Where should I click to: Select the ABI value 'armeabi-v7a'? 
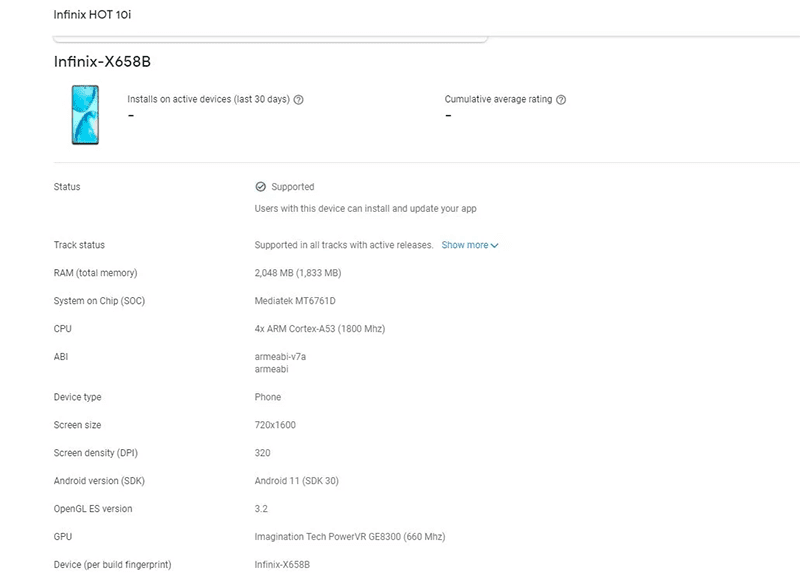coord(280,357)
